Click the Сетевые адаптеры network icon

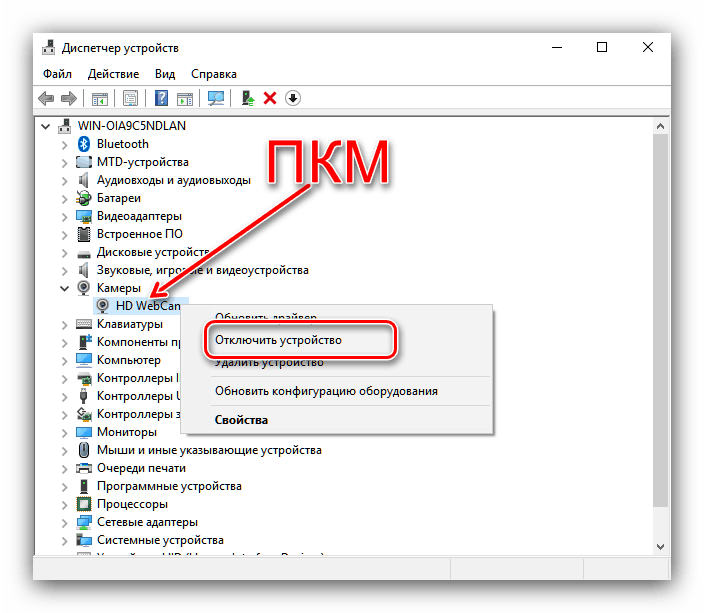(x=84, y=522)
